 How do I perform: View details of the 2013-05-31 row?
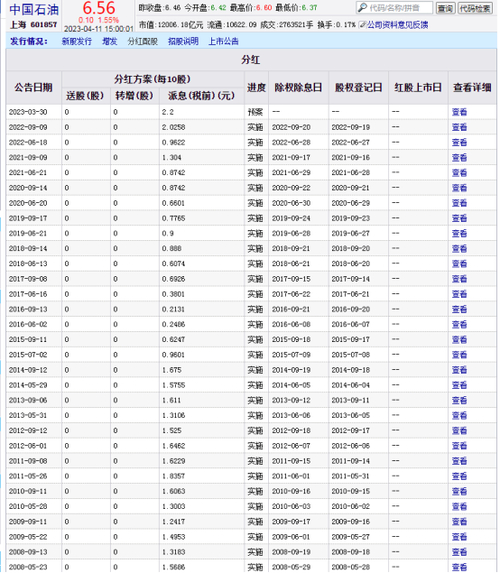pos(459,415)
